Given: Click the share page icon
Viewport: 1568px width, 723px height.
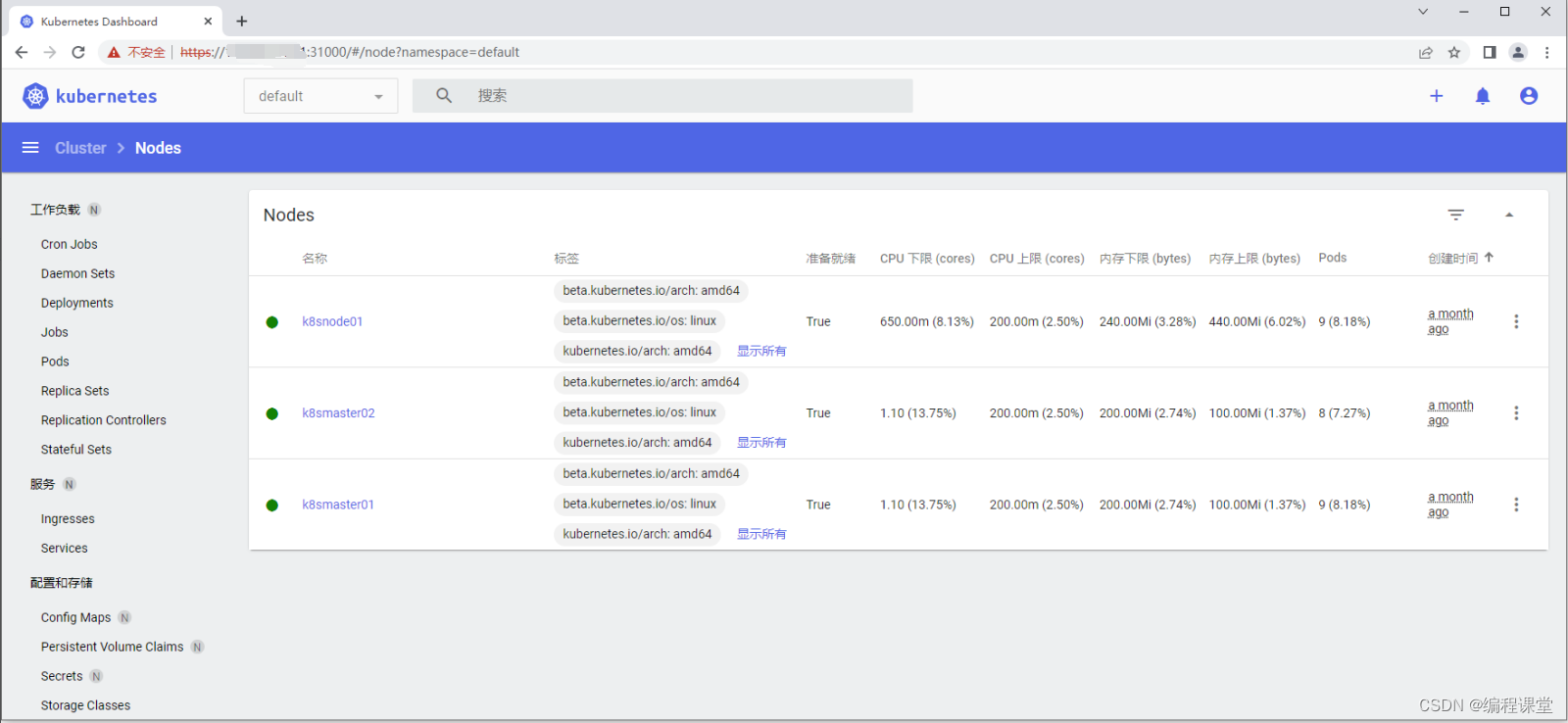Looking at the screenshot, I should click(x=1426, y=52).
